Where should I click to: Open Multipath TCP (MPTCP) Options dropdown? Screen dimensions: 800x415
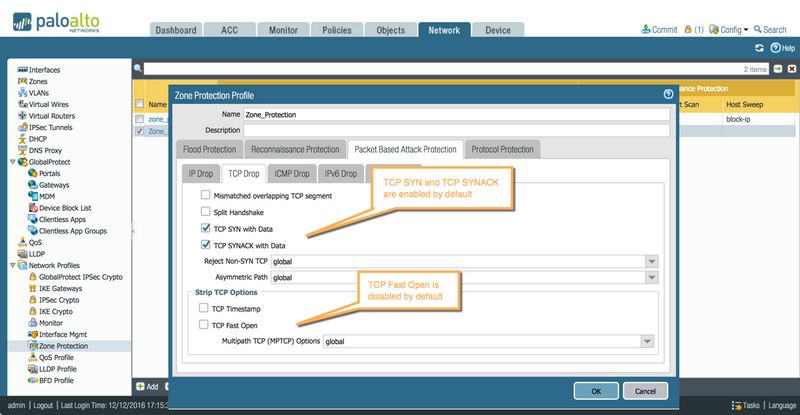pyautogui.click(x=647, y=341)
